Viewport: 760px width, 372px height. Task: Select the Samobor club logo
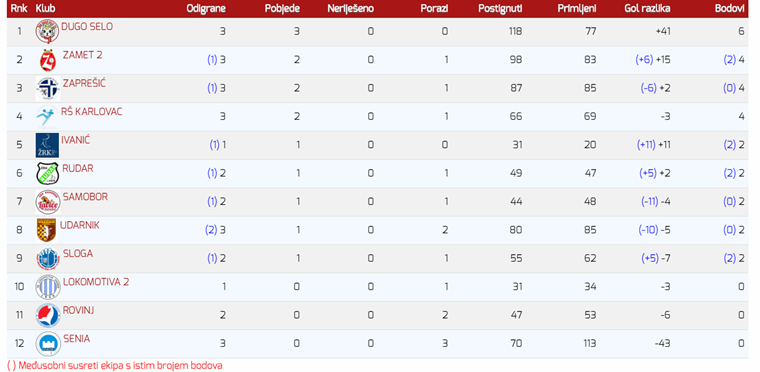point(48,202)
